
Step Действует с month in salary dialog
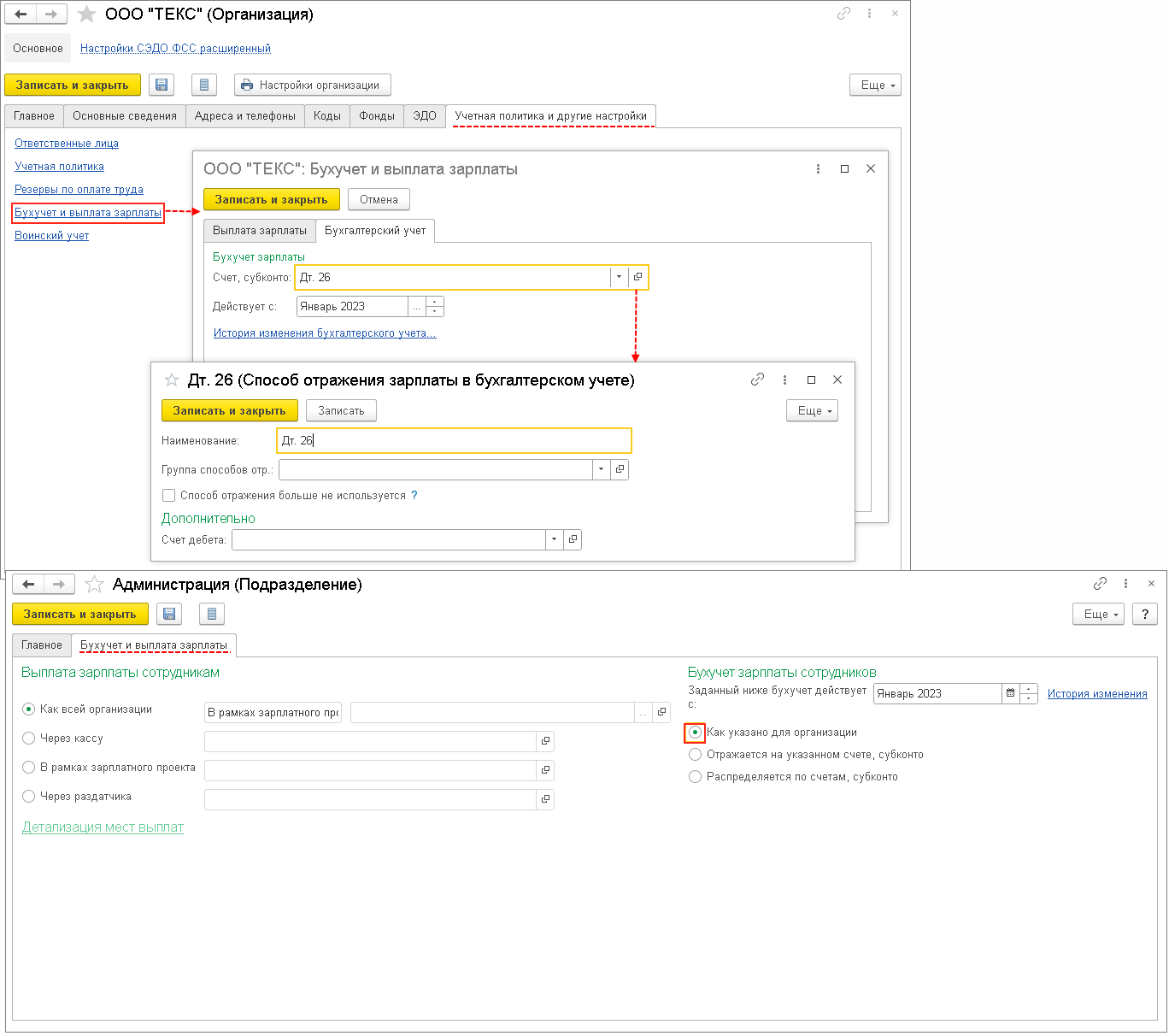point(435,306)
